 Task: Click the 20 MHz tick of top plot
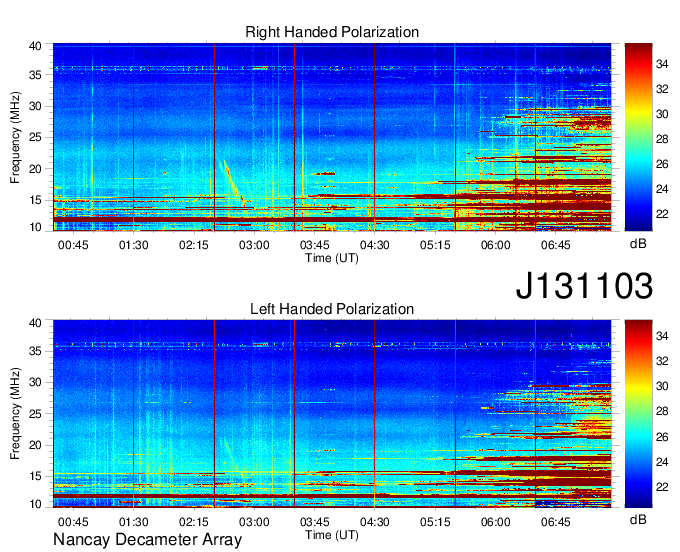point(35,169)
